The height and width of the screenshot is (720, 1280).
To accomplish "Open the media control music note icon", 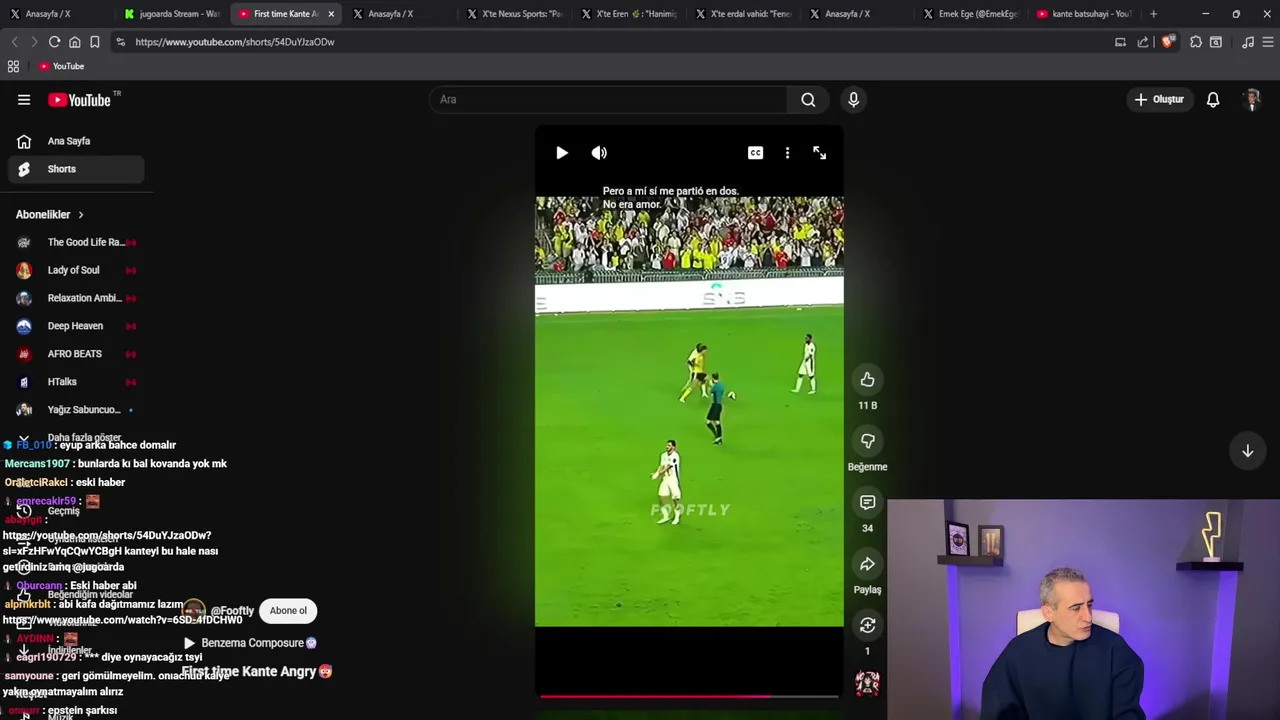I will pos(1248,42).
